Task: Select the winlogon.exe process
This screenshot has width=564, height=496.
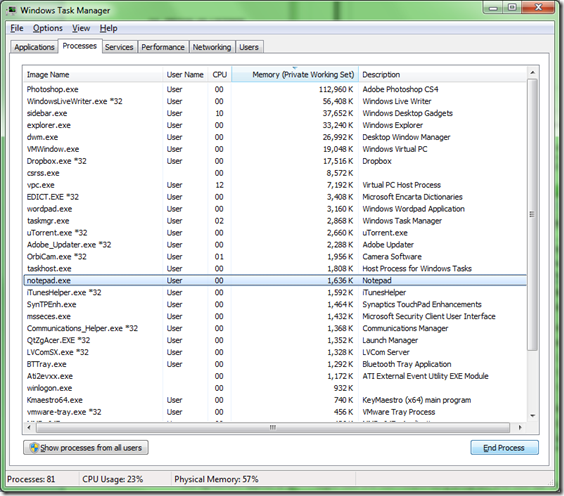Action: coord(275,388)
